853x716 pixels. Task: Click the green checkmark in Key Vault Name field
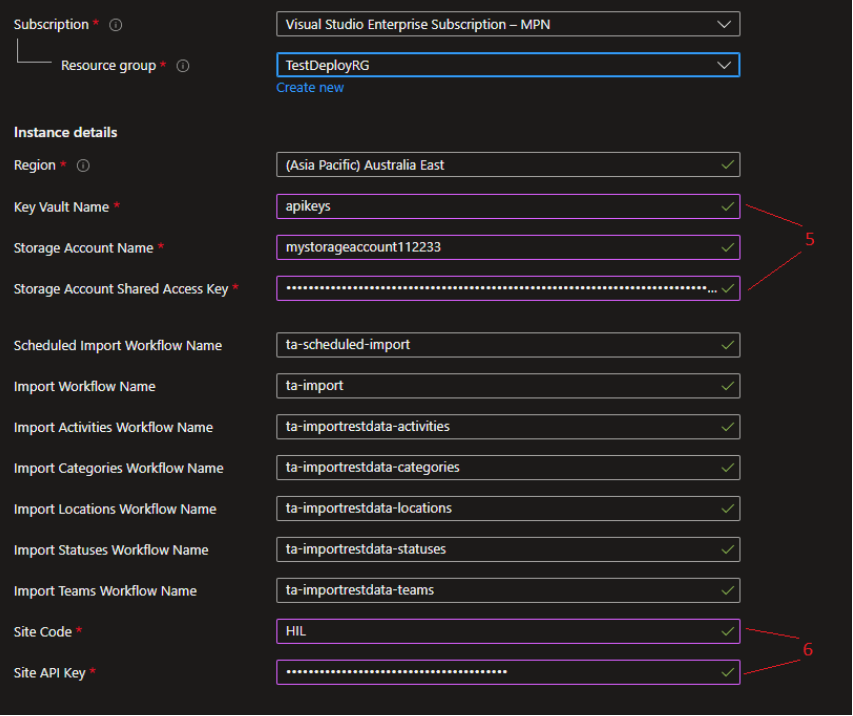click(727, 207)
